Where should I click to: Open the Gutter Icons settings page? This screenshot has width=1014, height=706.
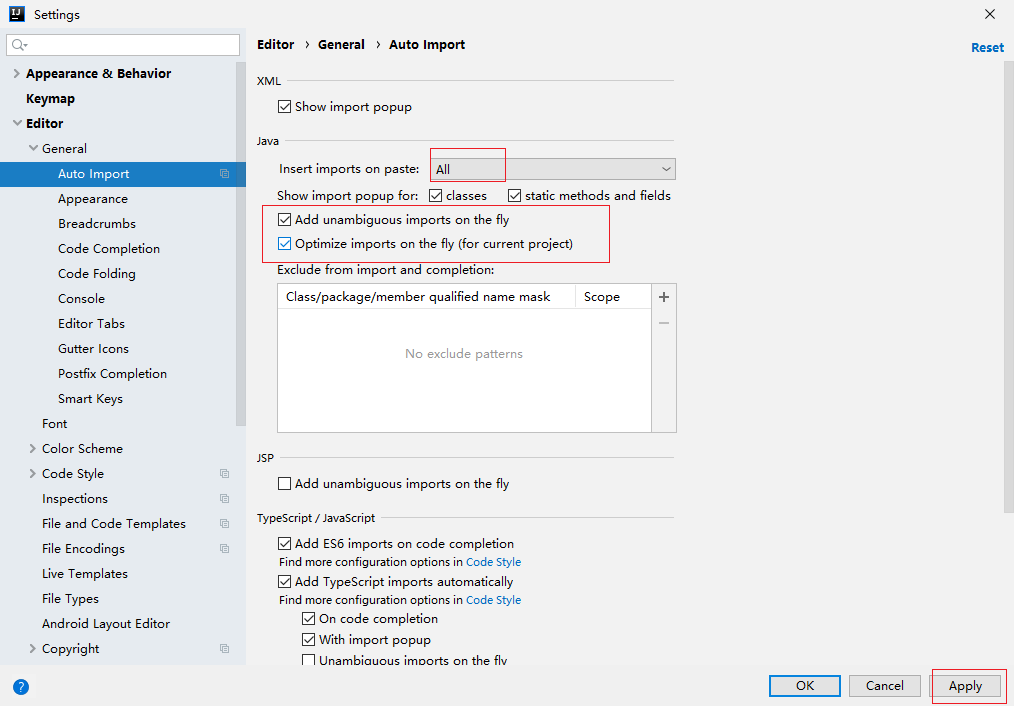93,348
